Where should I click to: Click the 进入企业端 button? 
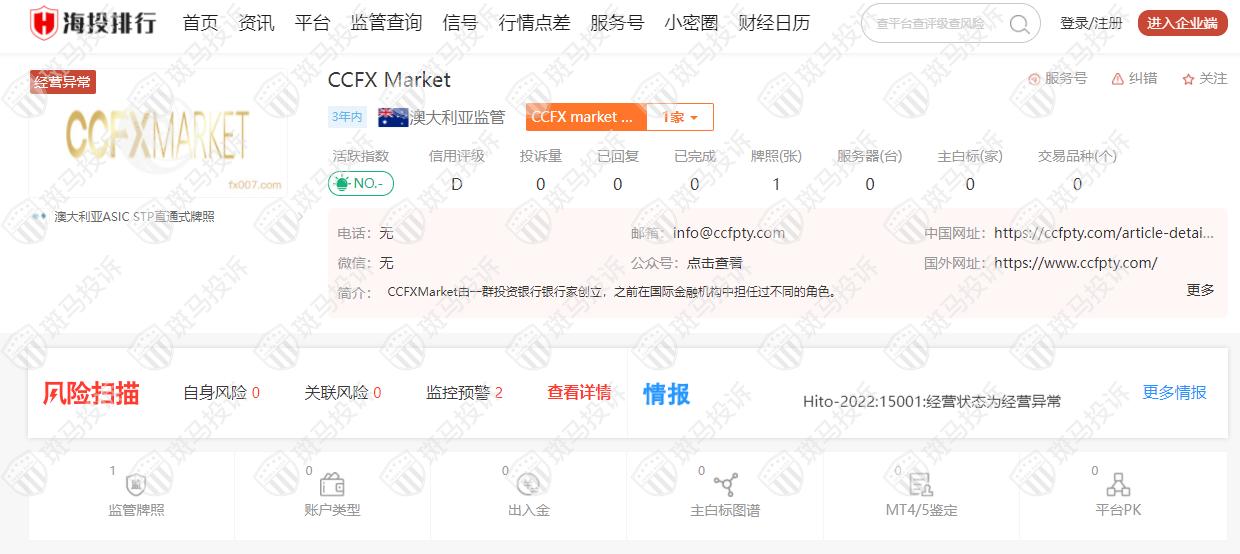coord(1183,23)
